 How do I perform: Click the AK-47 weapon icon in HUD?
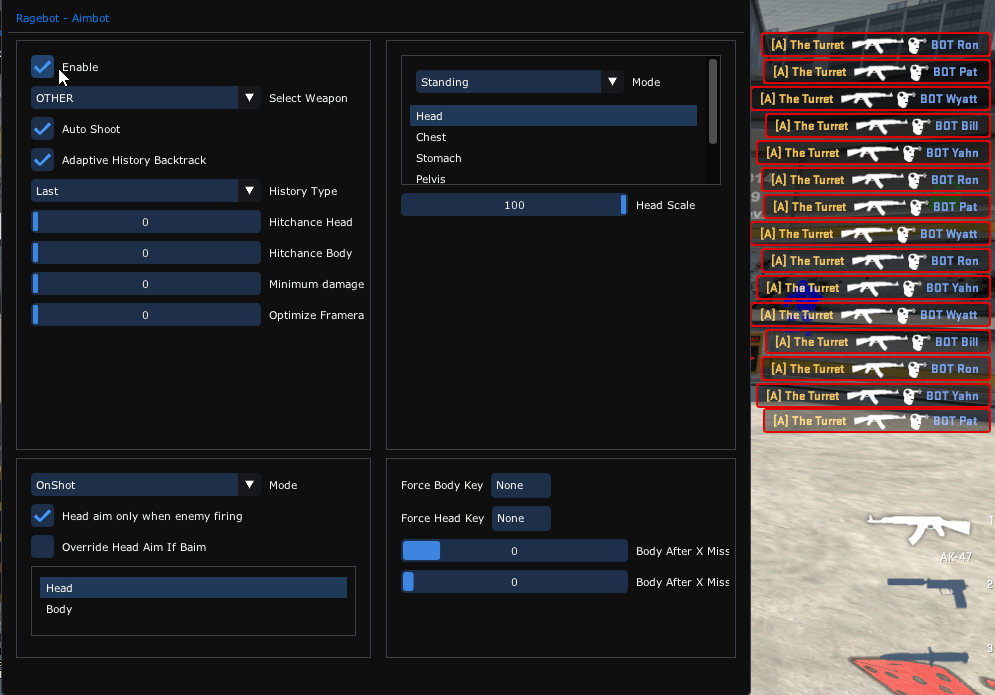919,528
